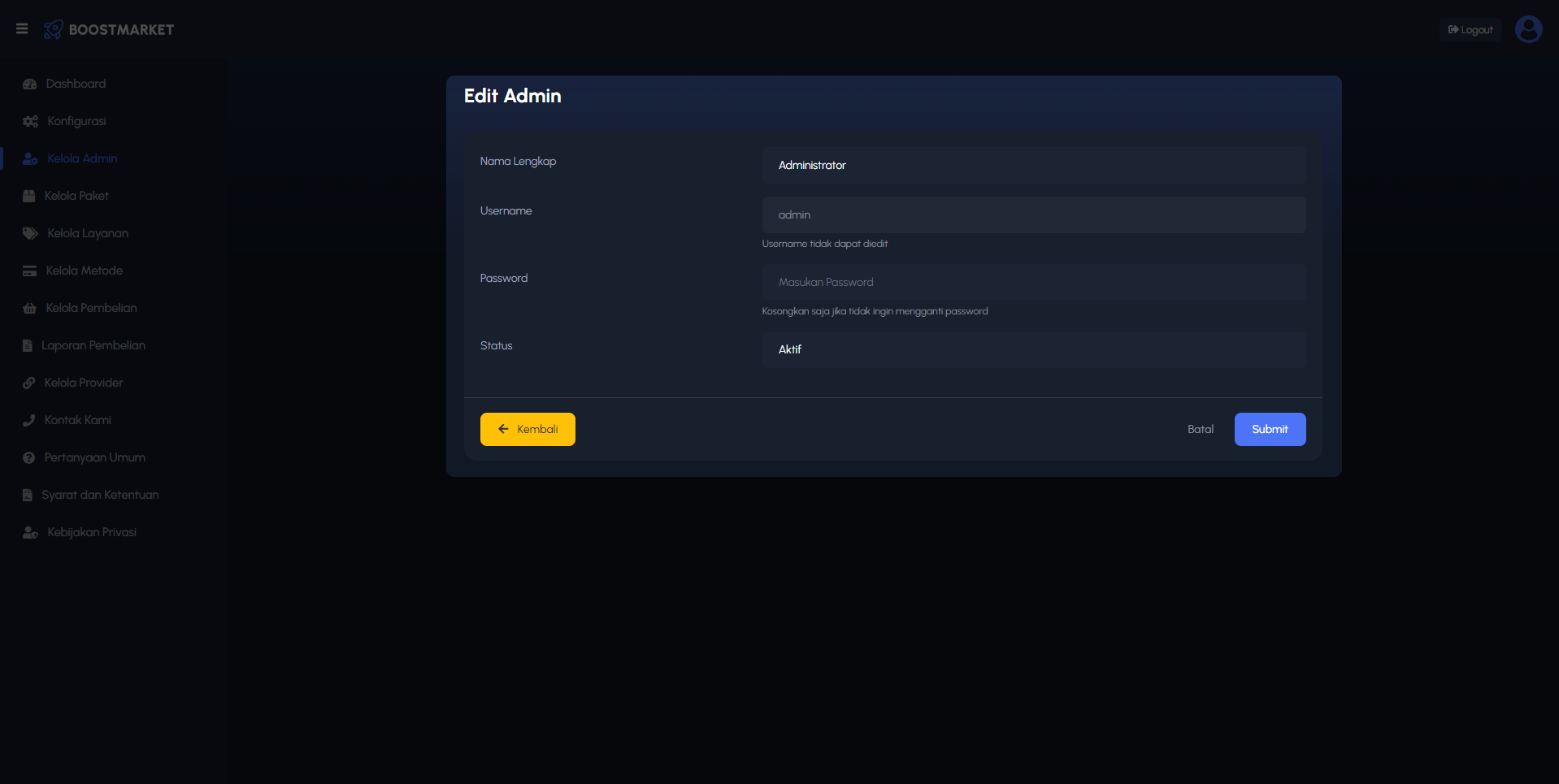Image resolution: width=1559 pixels, height=784 pixels.
Task: Click the BOOSTMARKET brand text
Action: pyautogui.click(x=121, y=30)
